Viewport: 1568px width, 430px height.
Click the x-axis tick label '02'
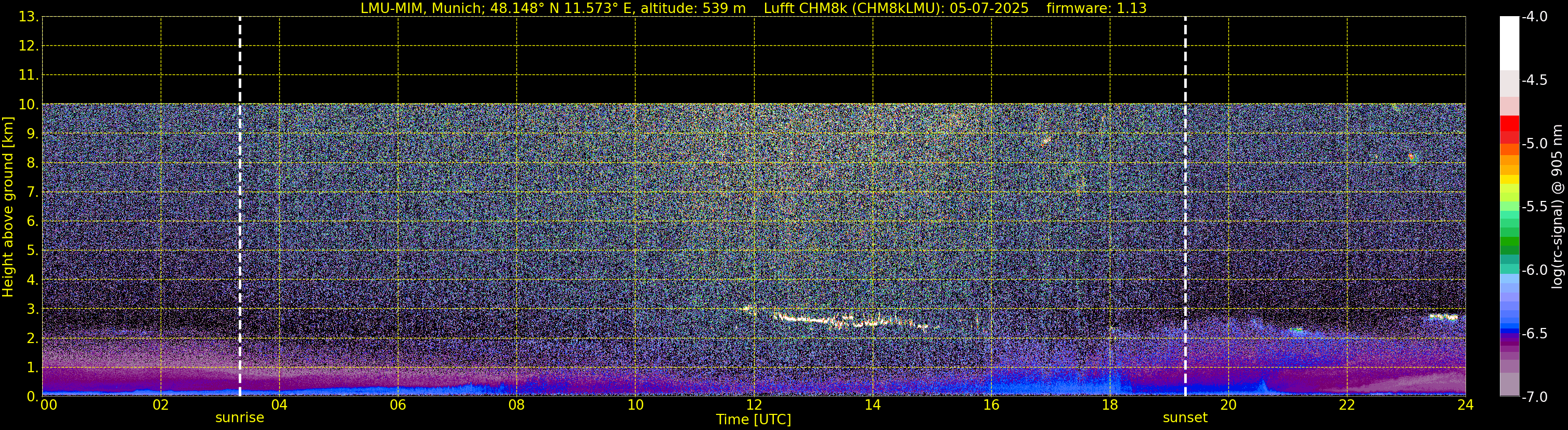[161, 405]
